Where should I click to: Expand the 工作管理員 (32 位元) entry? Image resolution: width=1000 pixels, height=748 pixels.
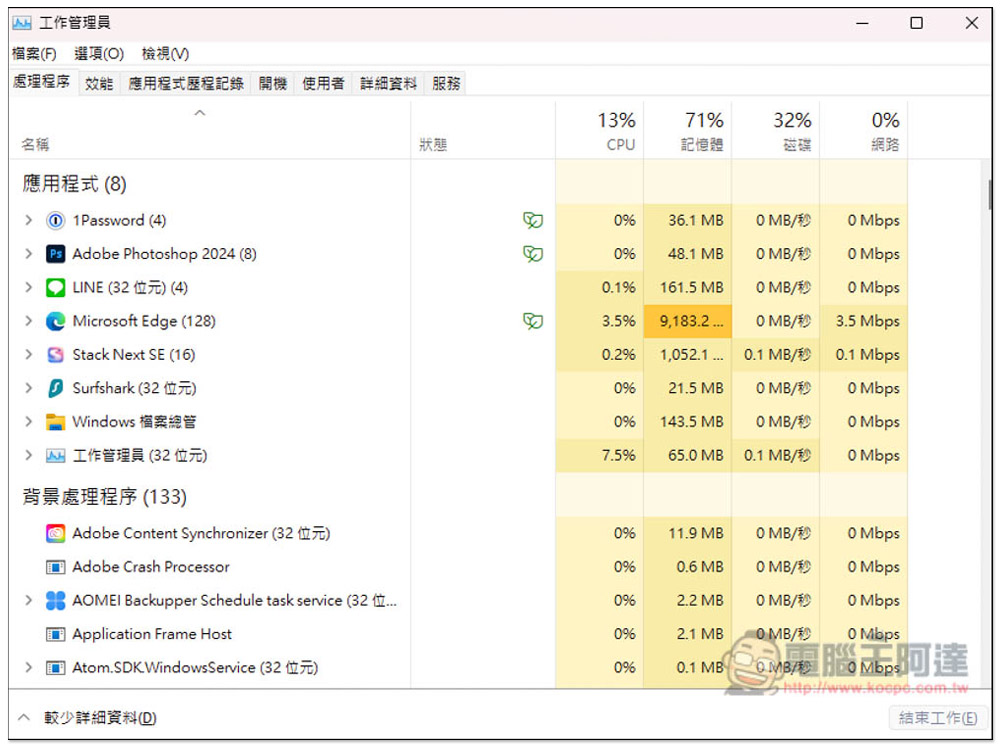point(28,455)
